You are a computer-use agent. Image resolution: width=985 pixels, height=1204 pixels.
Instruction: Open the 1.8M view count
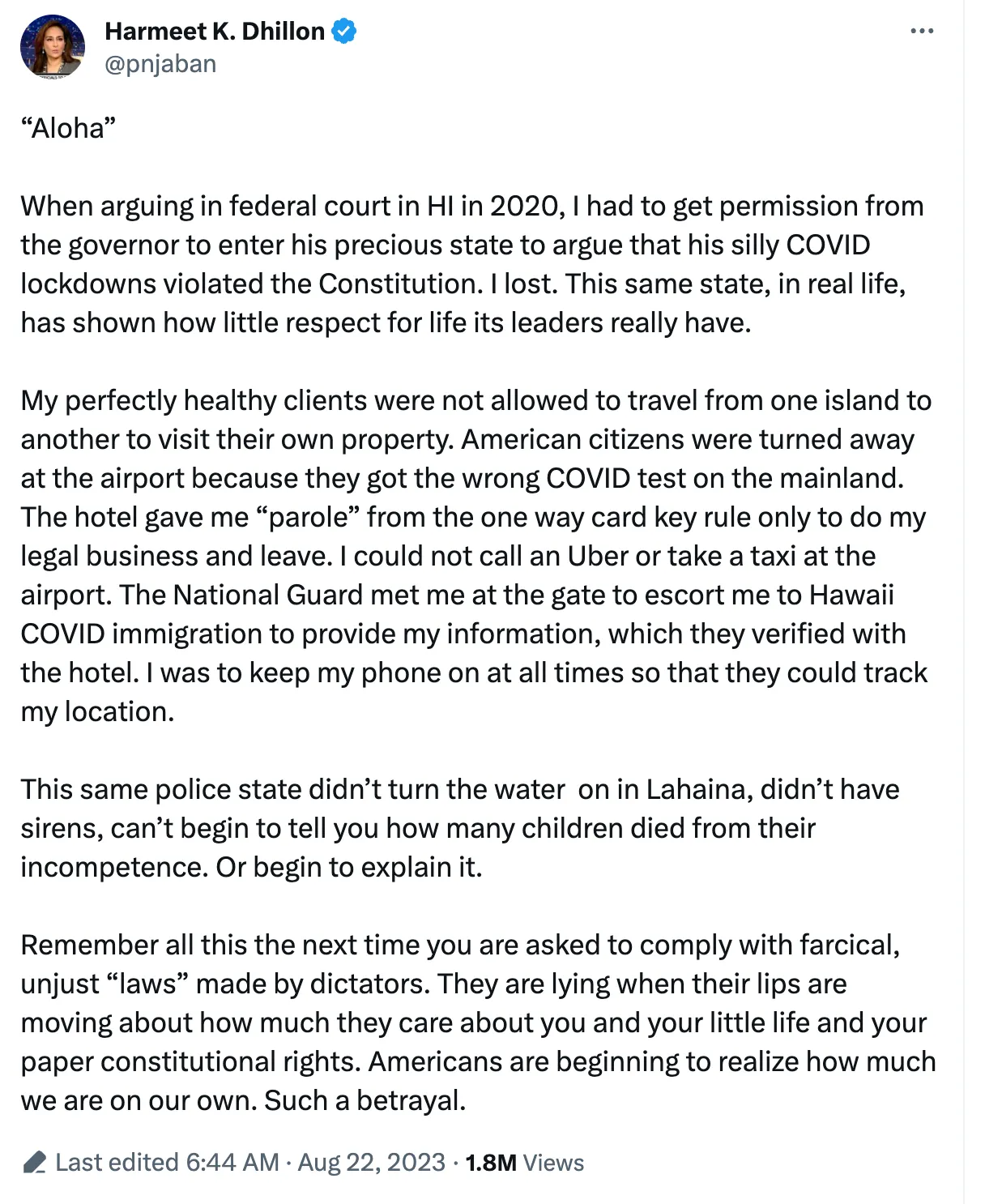[x=491, y=1163]
